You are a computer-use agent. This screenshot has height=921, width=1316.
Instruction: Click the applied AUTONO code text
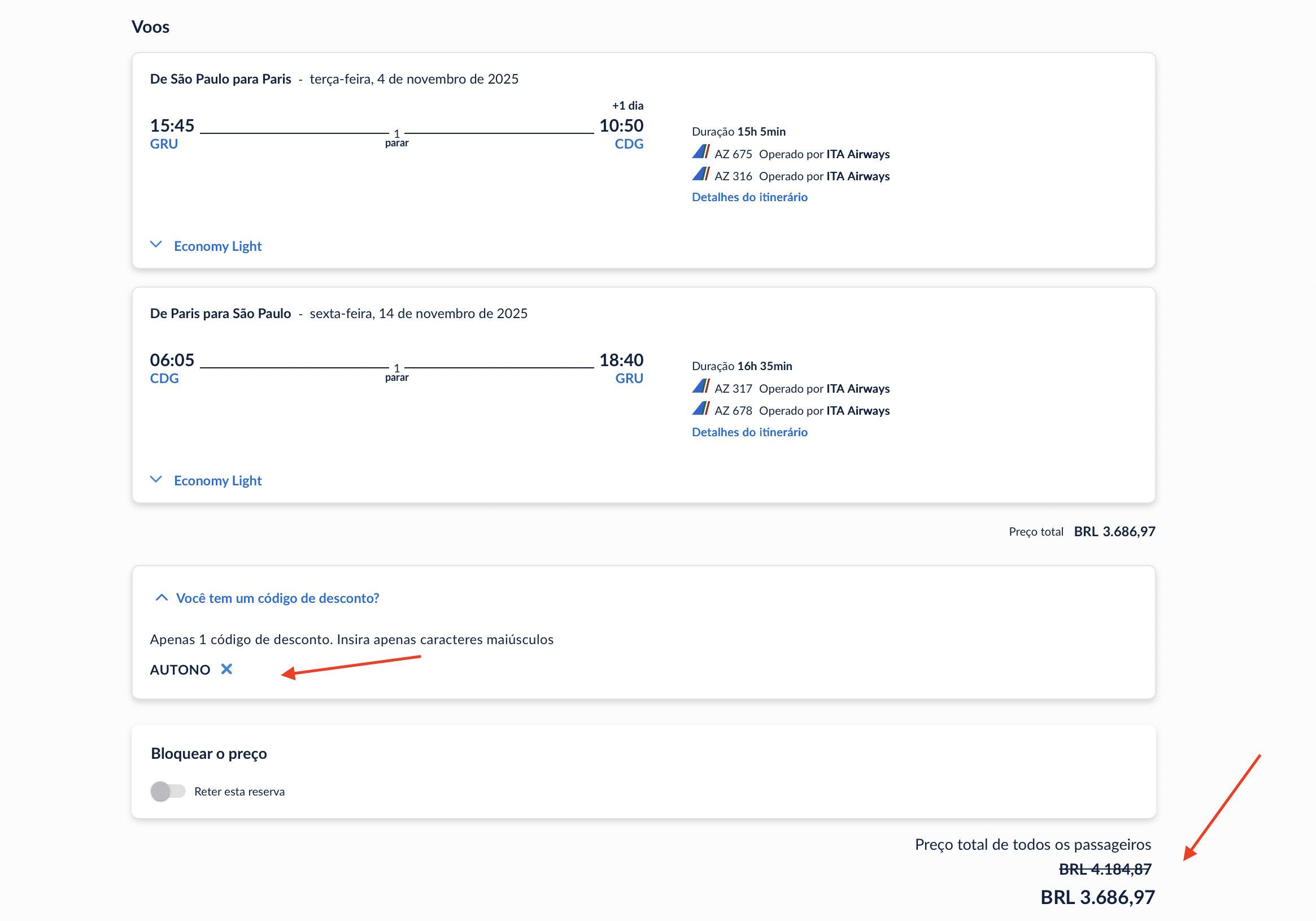pos(180,670)
